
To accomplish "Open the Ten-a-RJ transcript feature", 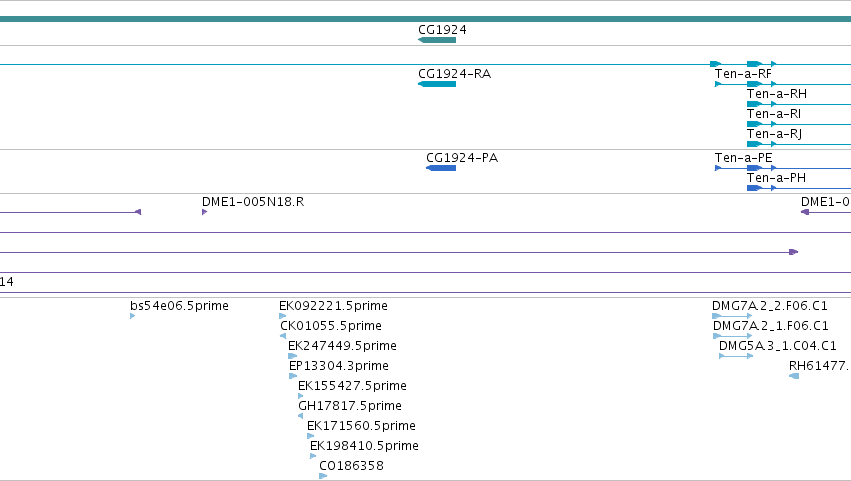I will [799, 144].
